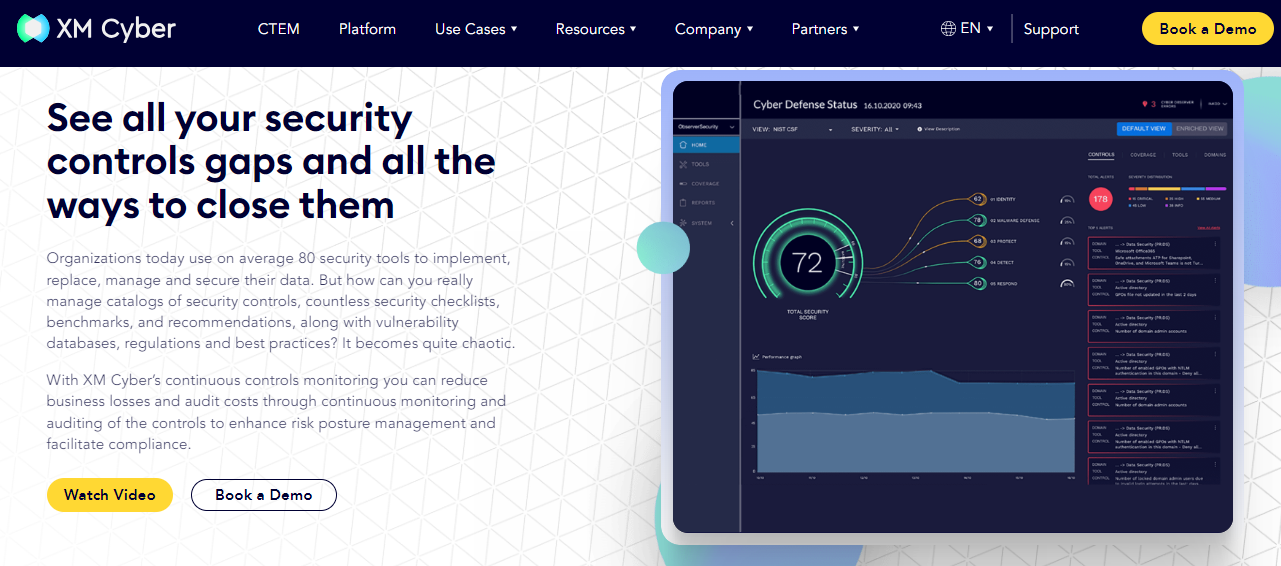This screenshot has height=566, width=1281.
Task: Click the small gauge beside Respond
Action: pos(1068,283)
